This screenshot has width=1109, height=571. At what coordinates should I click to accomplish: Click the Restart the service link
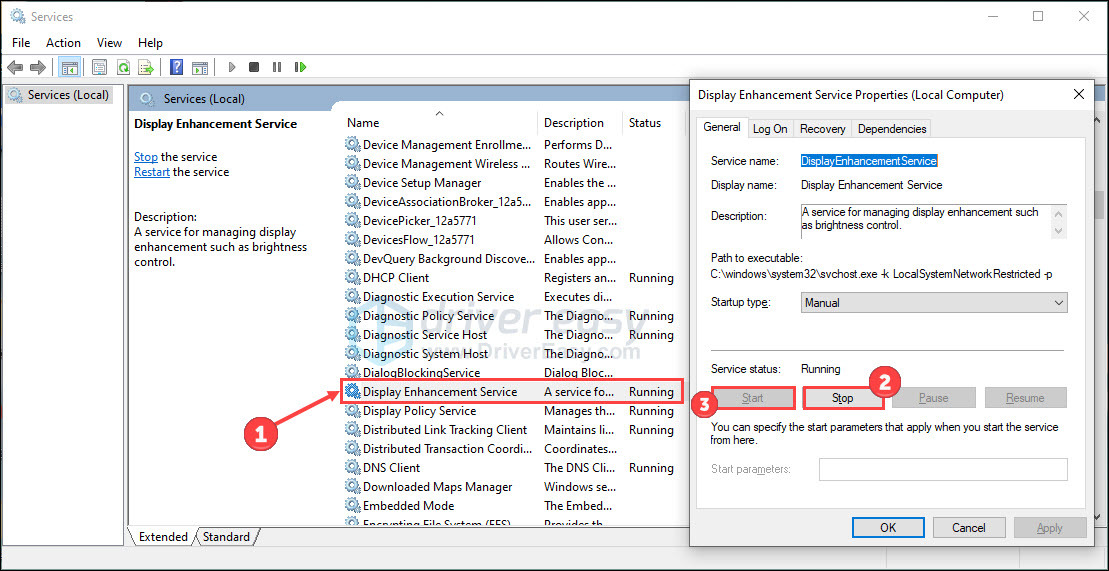[x=152, y=172]
